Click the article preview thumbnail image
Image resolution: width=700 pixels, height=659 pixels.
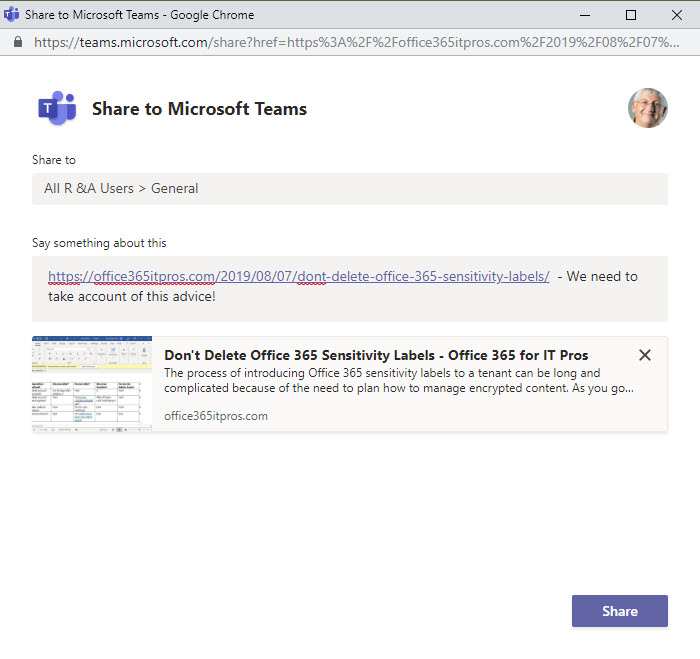pyautogui.click(x=92, y=384)
